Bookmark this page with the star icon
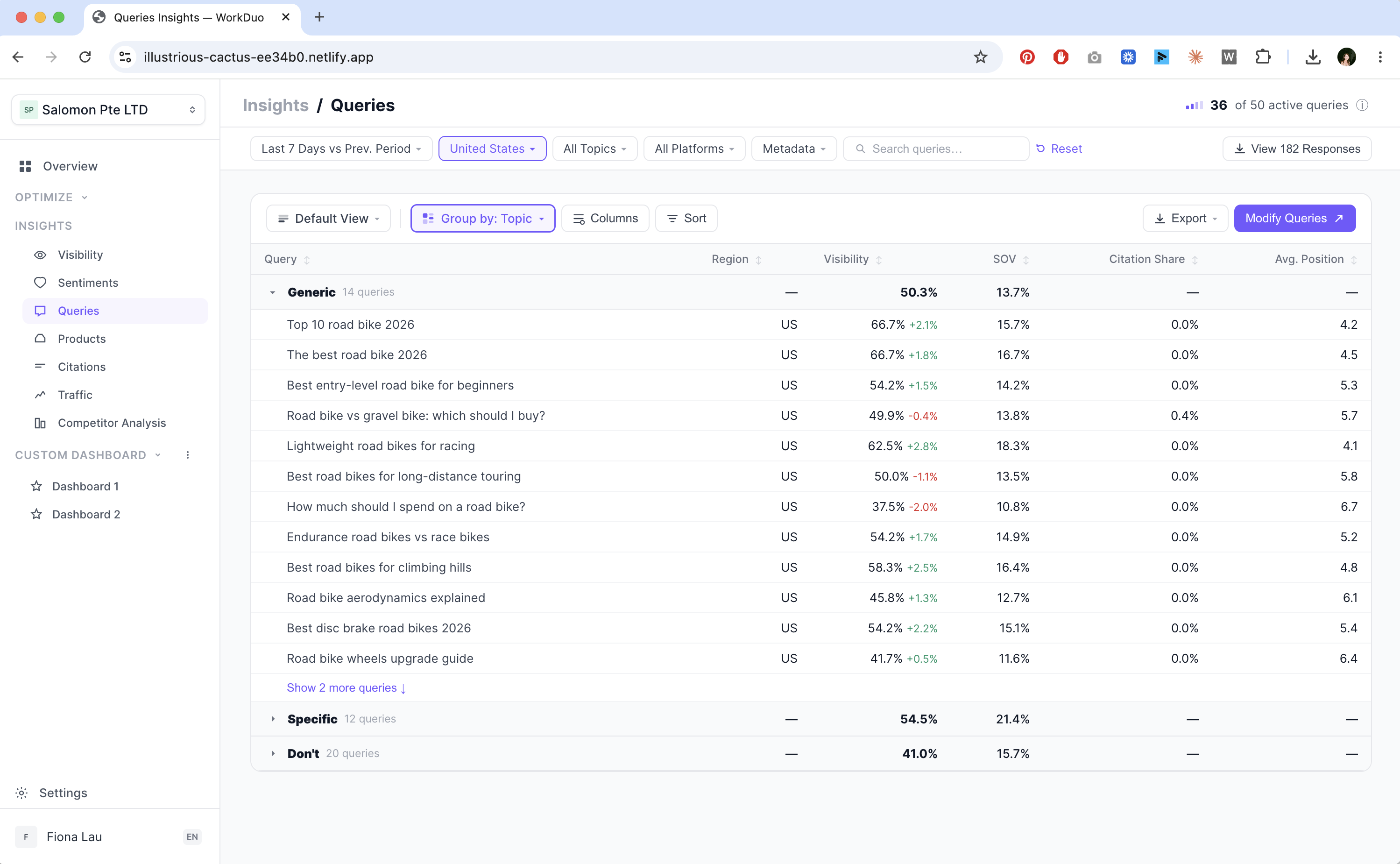 [x=980, y=57]
